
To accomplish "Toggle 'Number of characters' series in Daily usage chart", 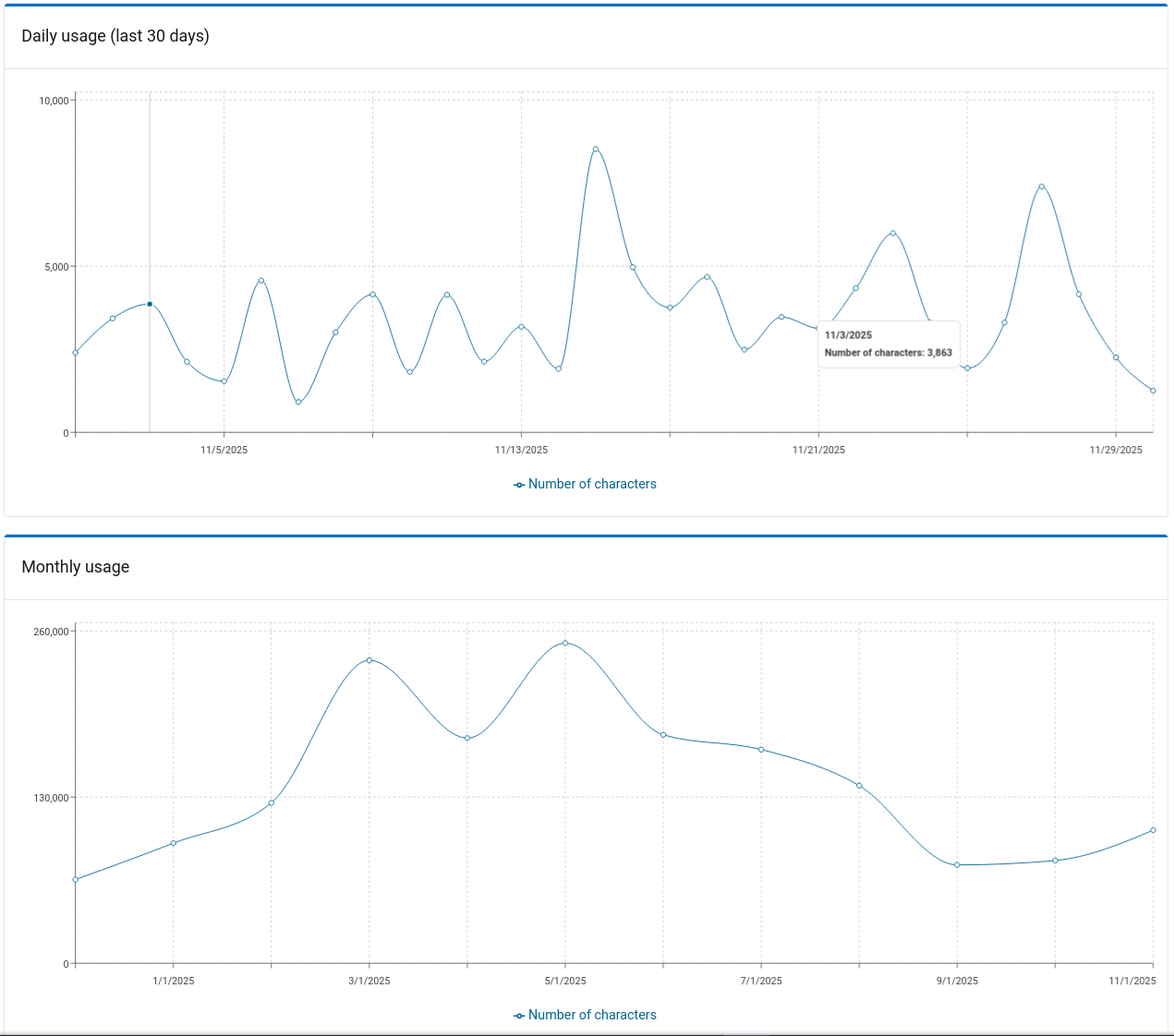I will (x=592, y=484).
